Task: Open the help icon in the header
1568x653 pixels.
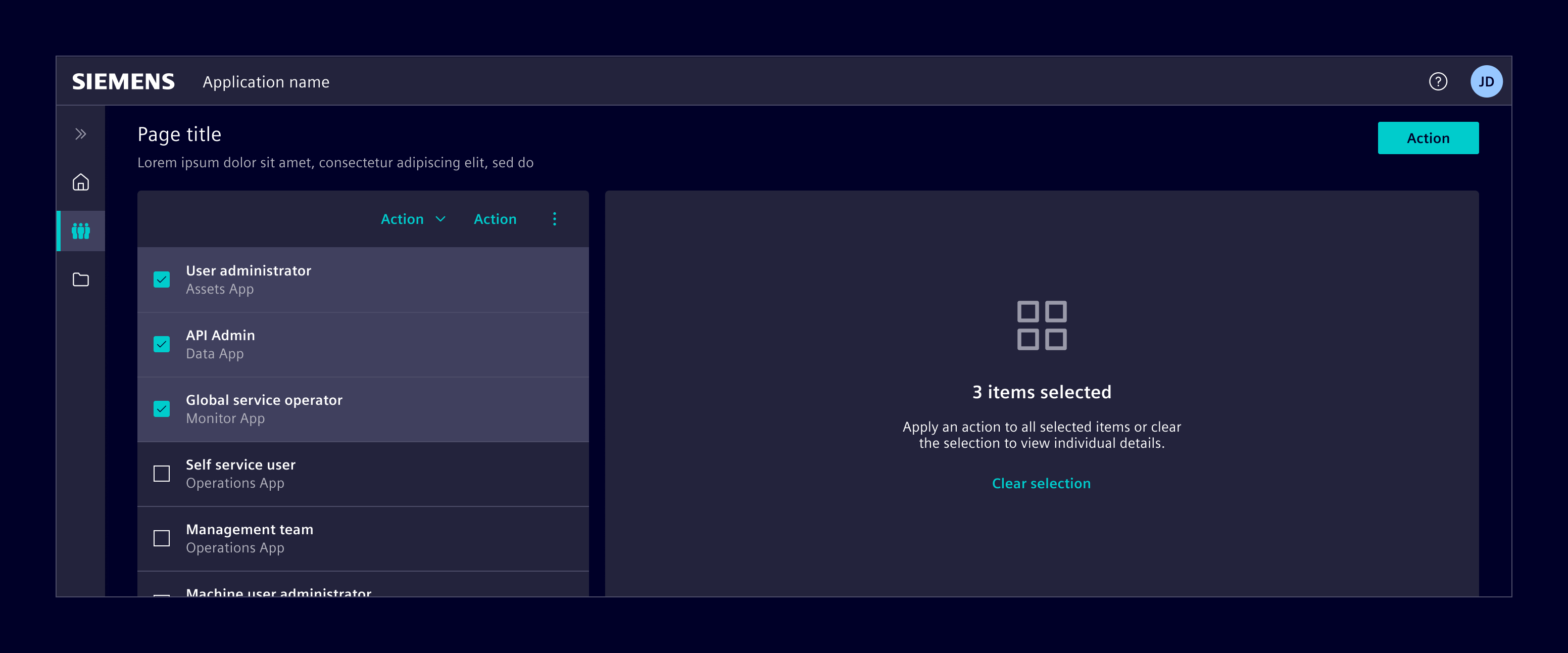Action: [1438, 80]
